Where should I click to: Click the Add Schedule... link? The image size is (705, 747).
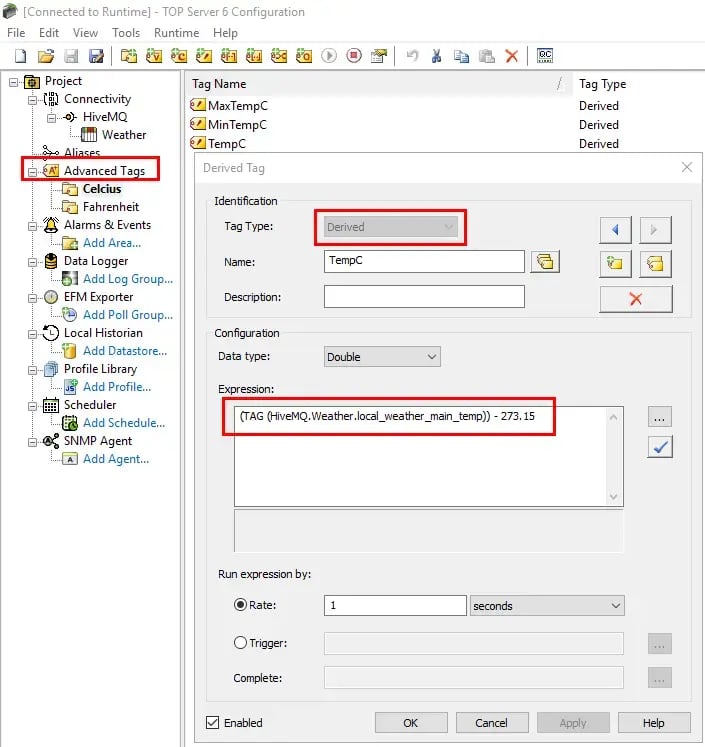(x=124, y=423)
